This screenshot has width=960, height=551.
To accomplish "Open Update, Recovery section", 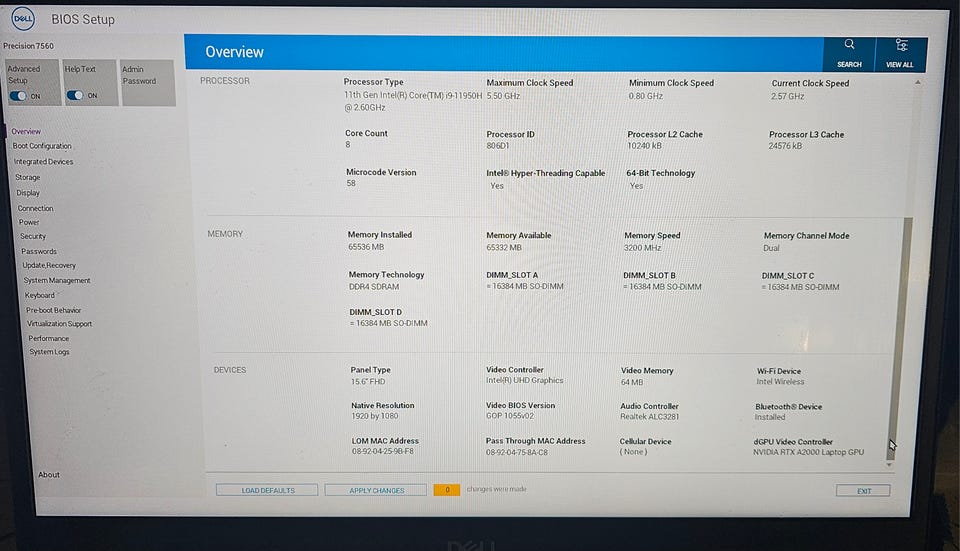I will [49, 265].
